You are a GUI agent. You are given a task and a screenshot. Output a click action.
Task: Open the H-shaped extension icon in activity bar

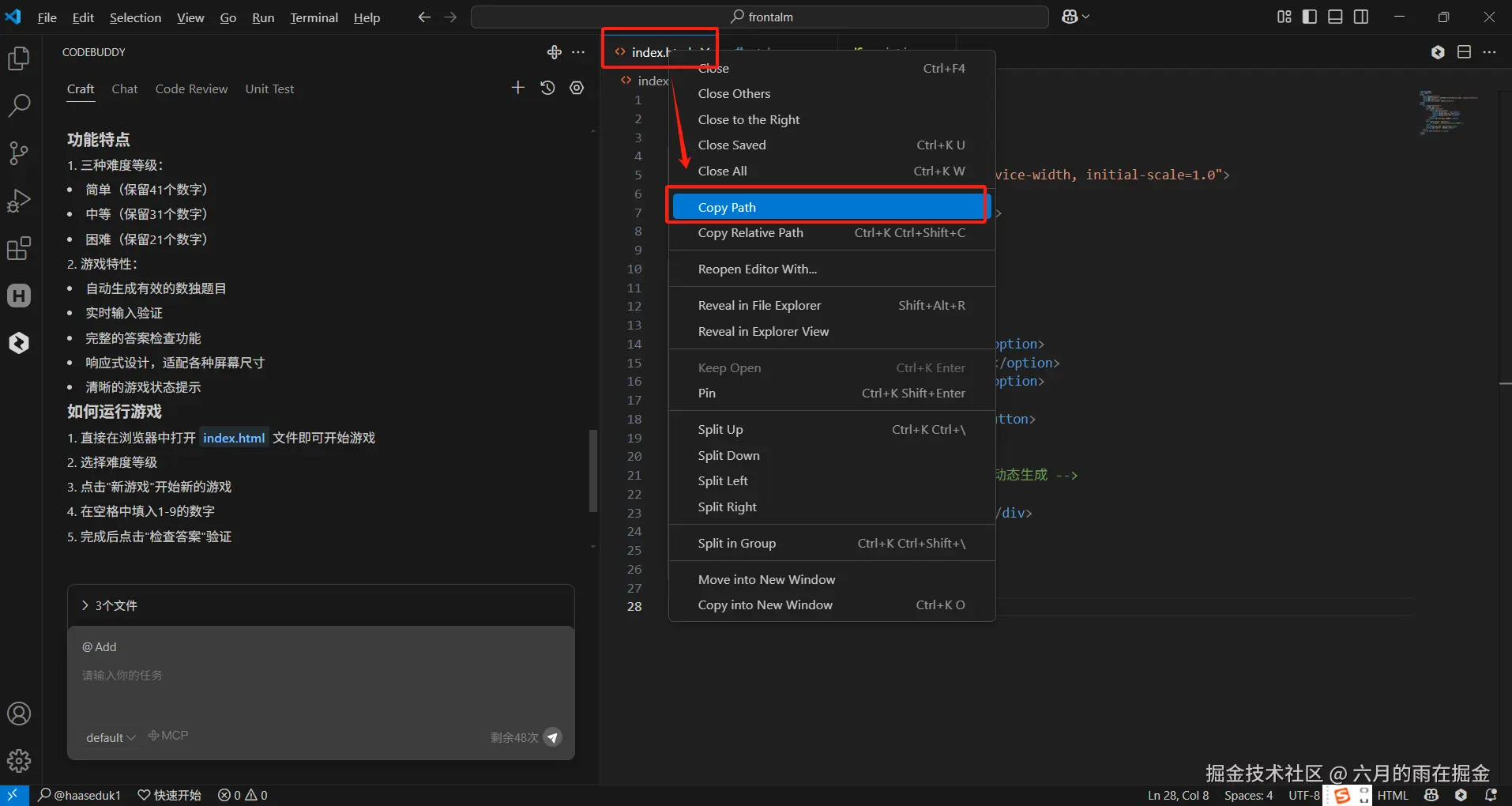point(19,296)
